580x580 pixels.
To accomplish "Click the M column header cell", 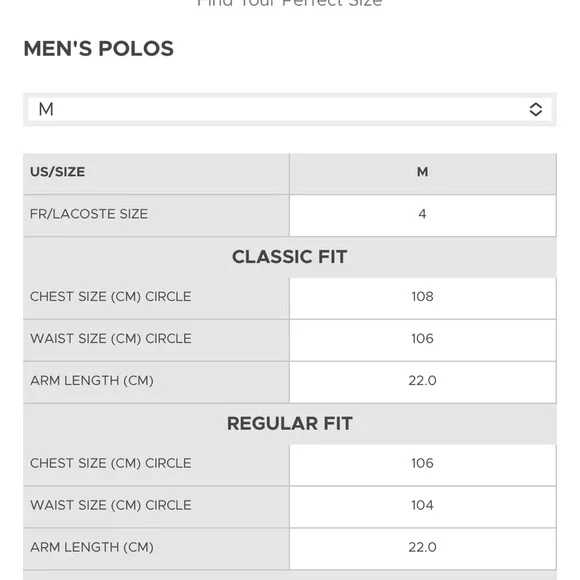I will [x=422, y=173].
